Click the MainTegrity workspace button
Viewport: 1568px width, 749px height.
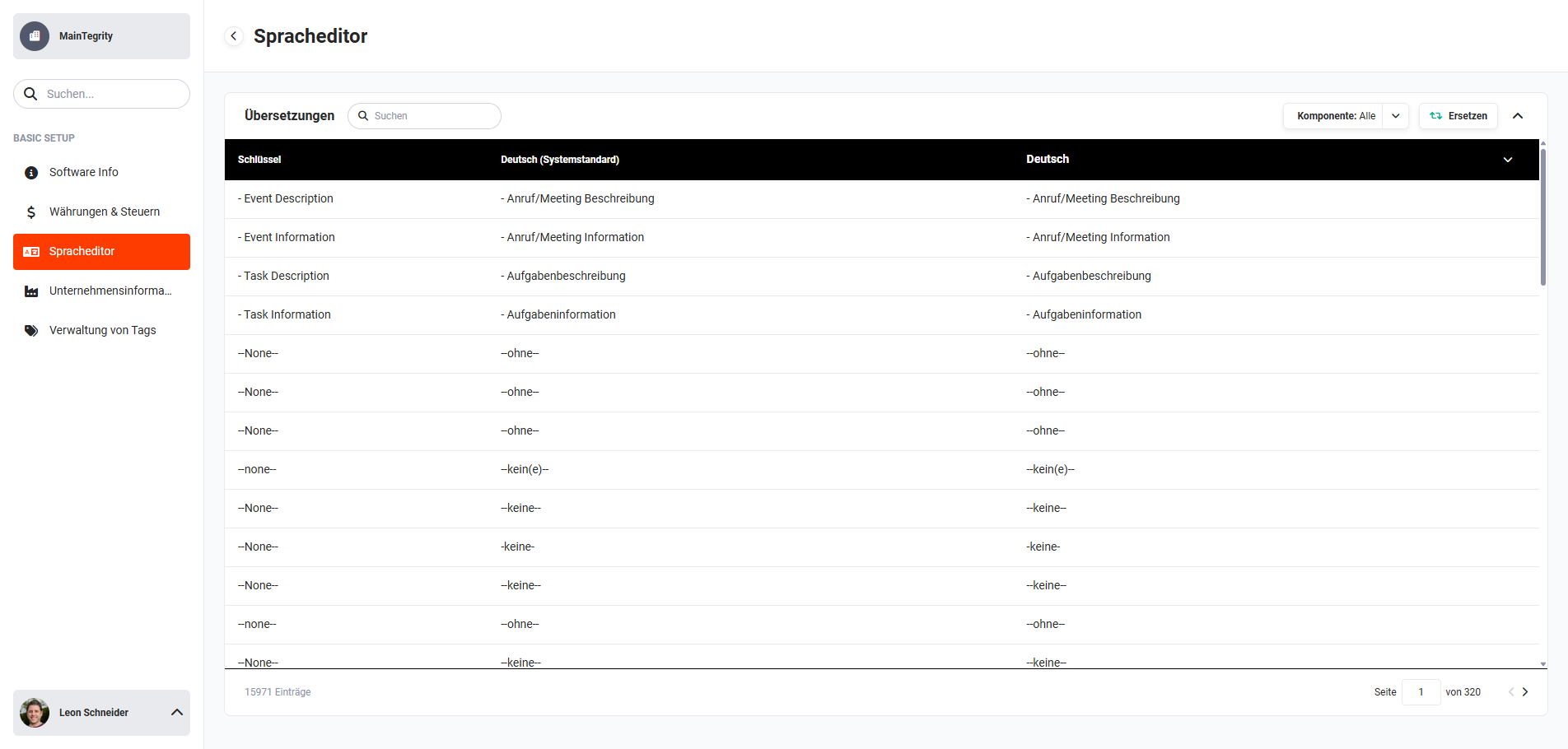click(x=101, y=36)
